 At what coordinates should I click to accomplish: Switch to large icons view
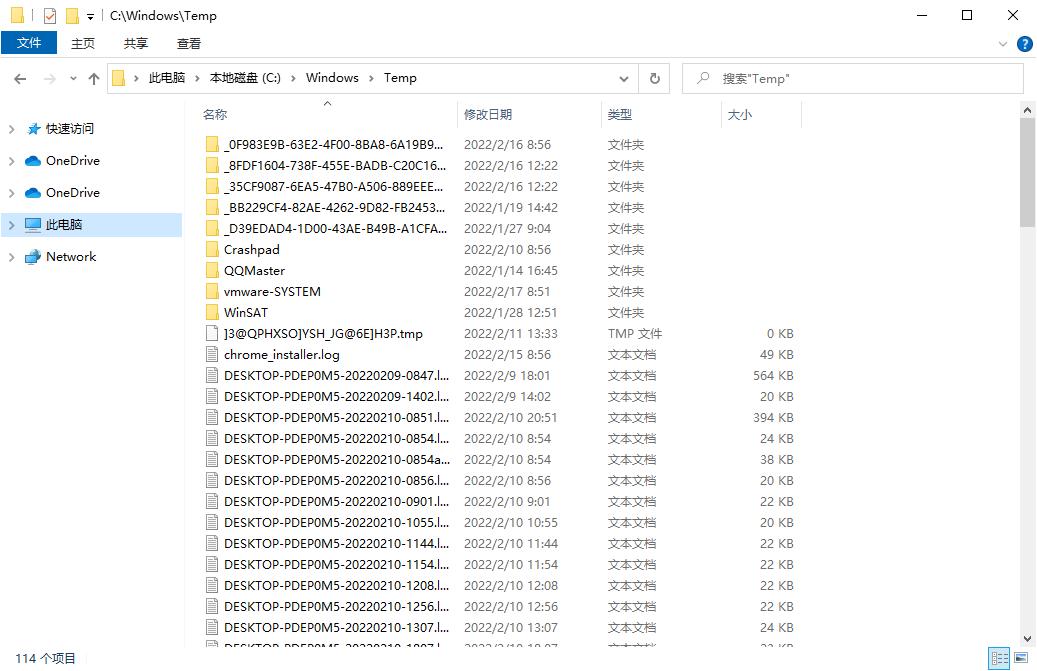click(1021, 658)
